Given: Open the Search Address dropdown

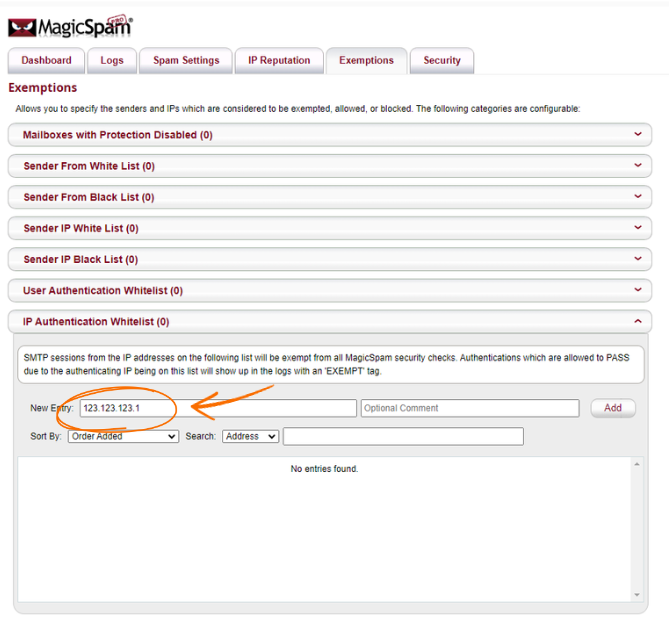Looking at the screenshot, I should point(250,437).
